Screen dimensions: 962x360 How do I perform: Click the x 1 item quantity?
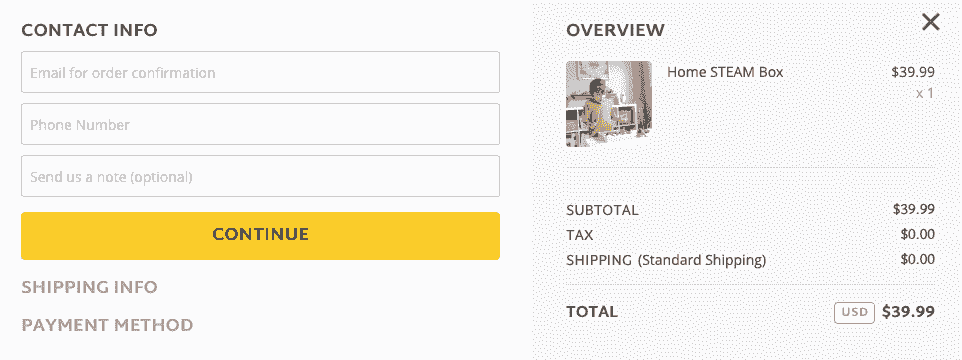pos(925,94)
